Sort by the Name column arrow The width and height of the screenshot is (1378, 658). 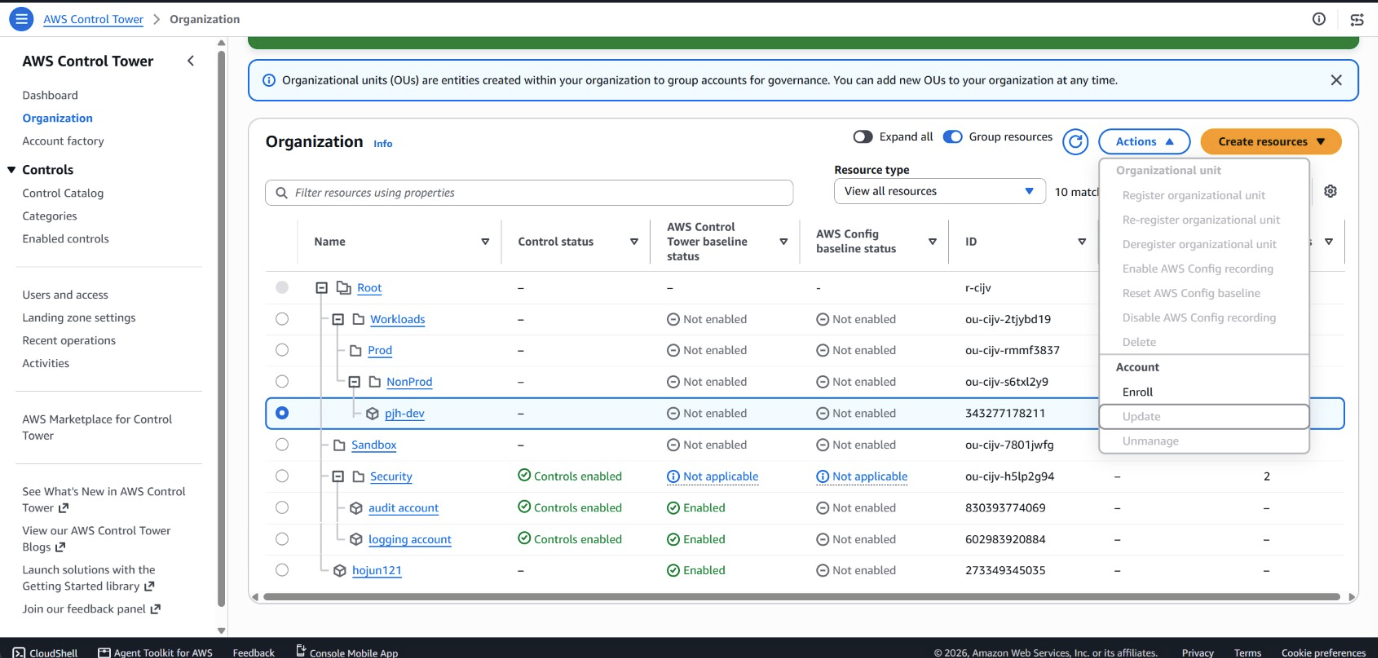click(x=485, y=242)
